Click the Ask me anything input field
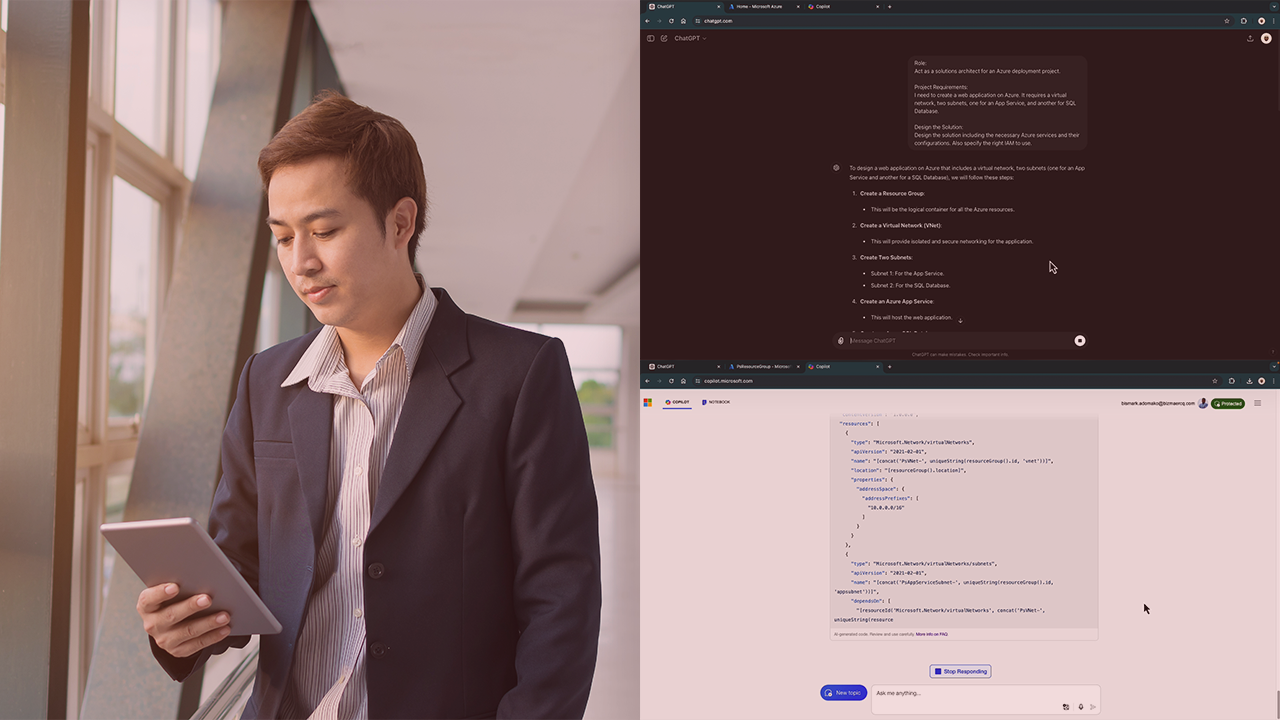 pyautogui.click(x=950, y=693)
